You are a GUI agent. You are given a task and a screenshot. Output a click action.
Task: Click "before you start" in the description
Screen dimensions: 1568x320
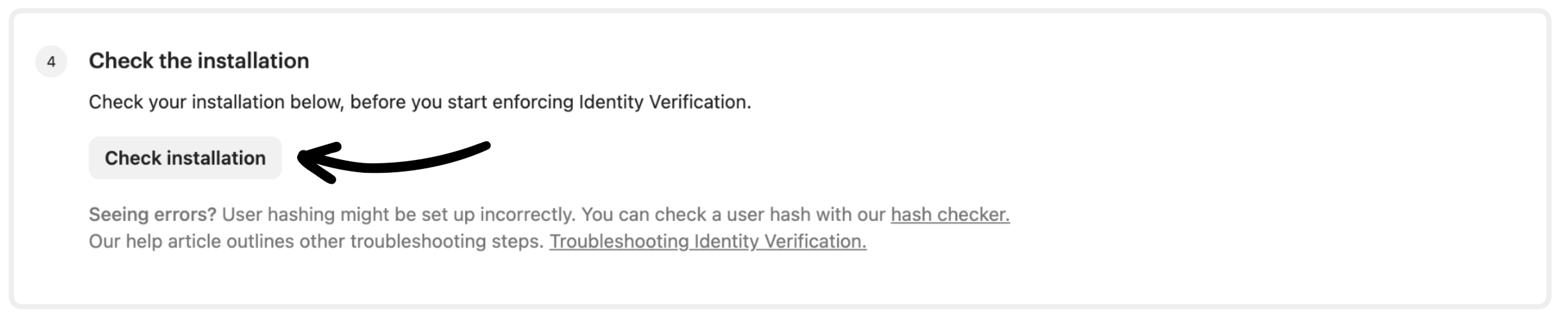396,102
